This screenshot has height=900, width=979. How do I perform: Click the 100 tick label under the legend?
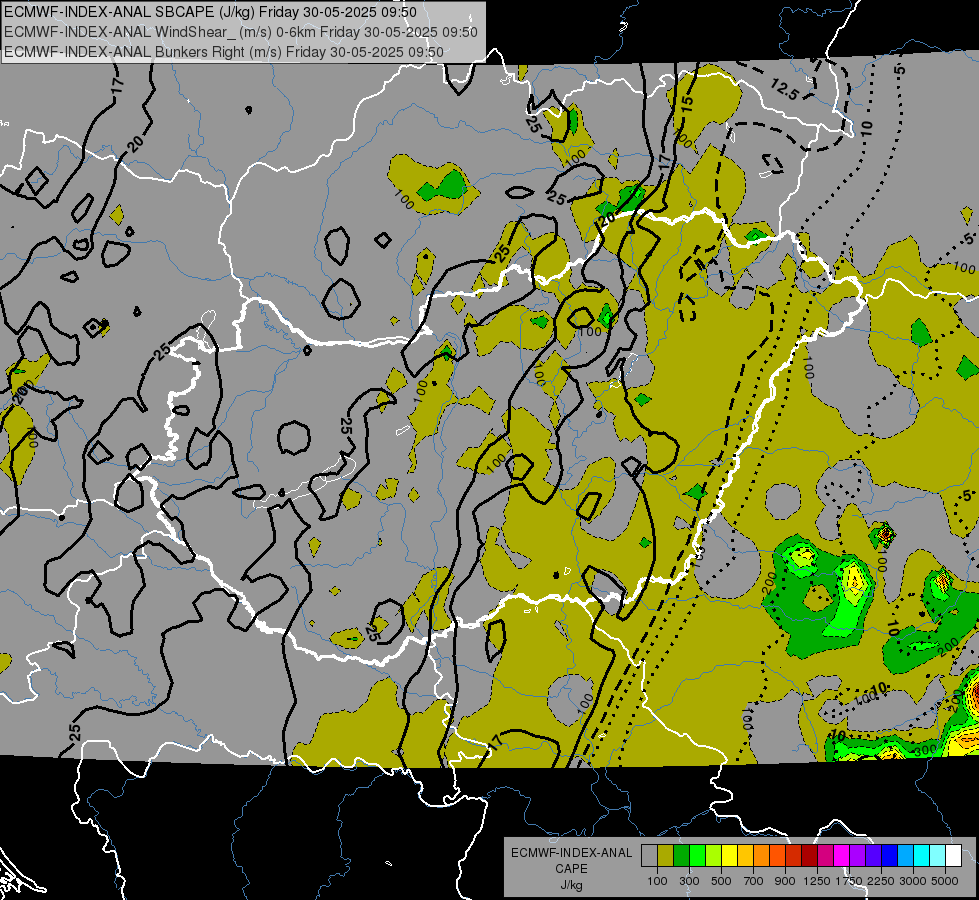657,881
